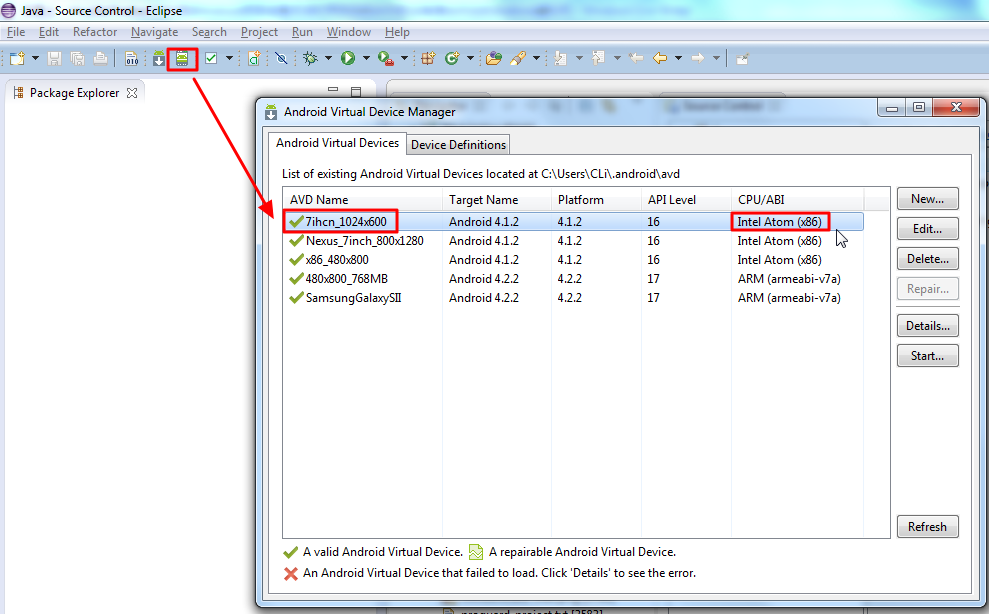Click the Delete... button
The width and height of the screenshot is (989, 614).
pyautogui.click(x=927, y=259)
